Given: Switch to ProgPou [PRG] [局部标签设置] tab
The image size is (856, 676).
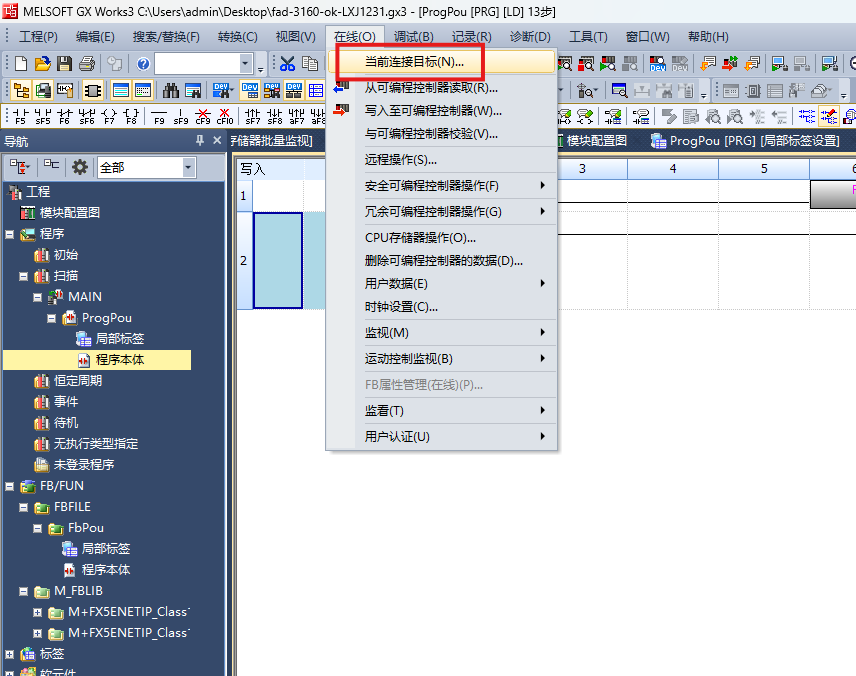Looking at the screenshot, I should click(x=745, y=141).
